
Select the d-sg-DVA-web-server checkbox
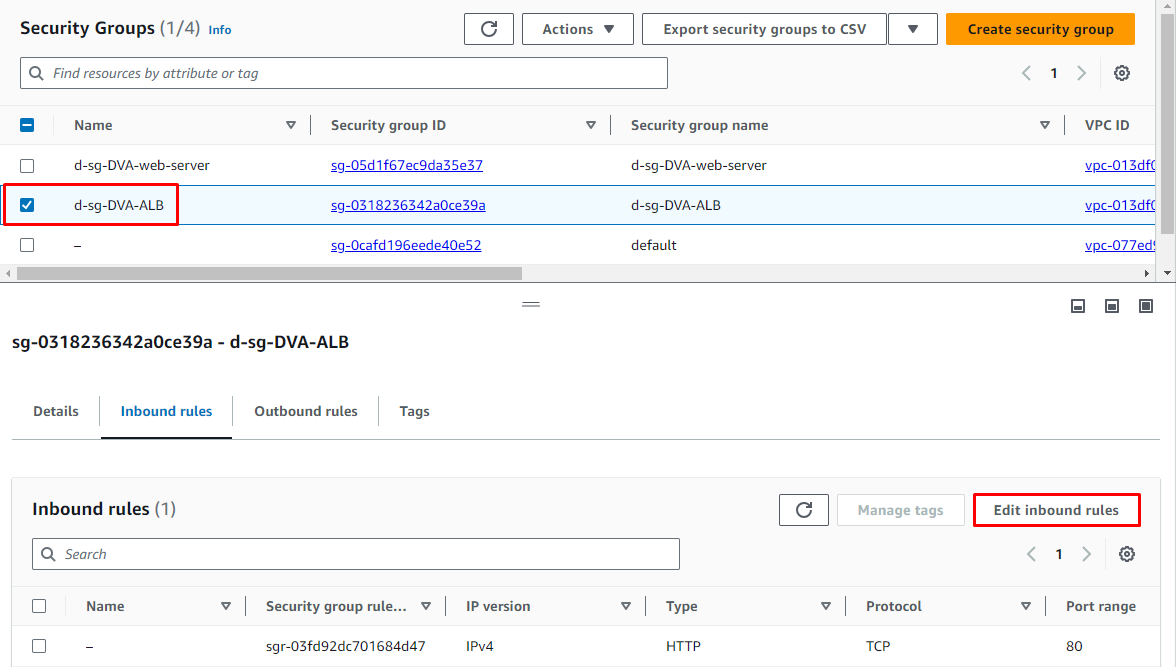(27, 165)
